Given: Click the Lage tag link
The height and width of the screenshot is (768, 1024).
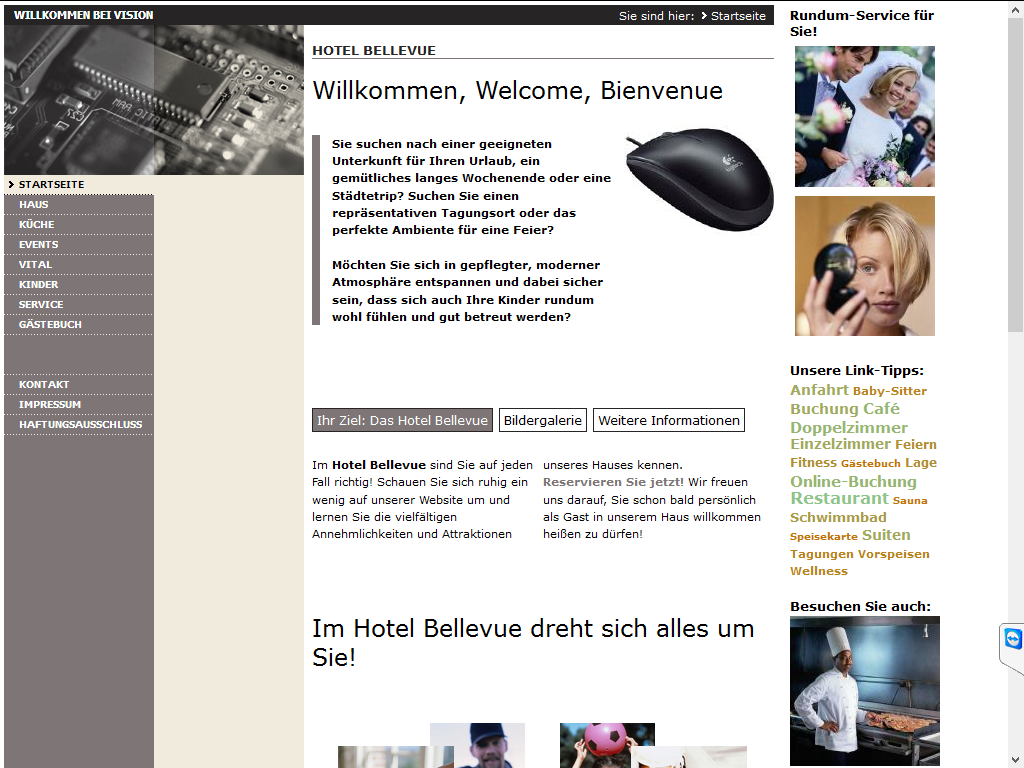Looking at the screenshot, I should coord(921,463).
